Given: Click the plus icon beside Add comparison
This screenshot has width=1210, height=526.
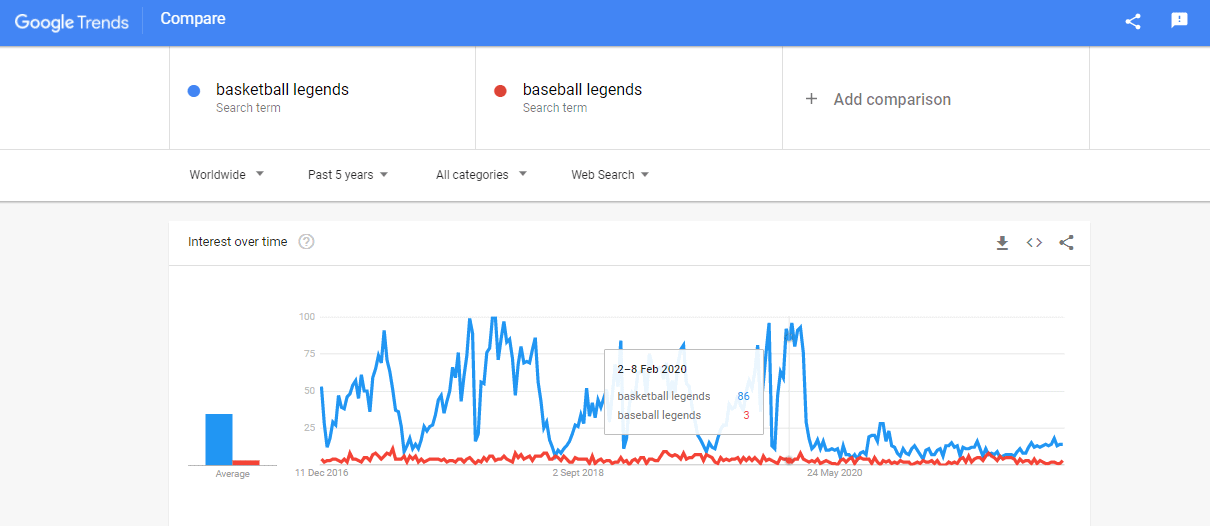Looking at the screenshot, I should point(812,99).
